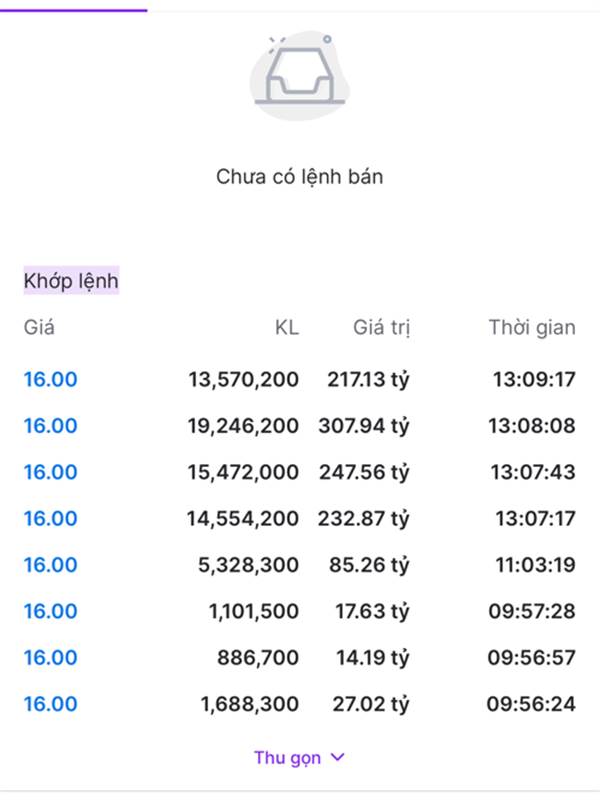Image resolution: width=600 pixels, height=800 pixels.
Task: Collapse the list with Thu gọn
Action: tap(299, 758)
